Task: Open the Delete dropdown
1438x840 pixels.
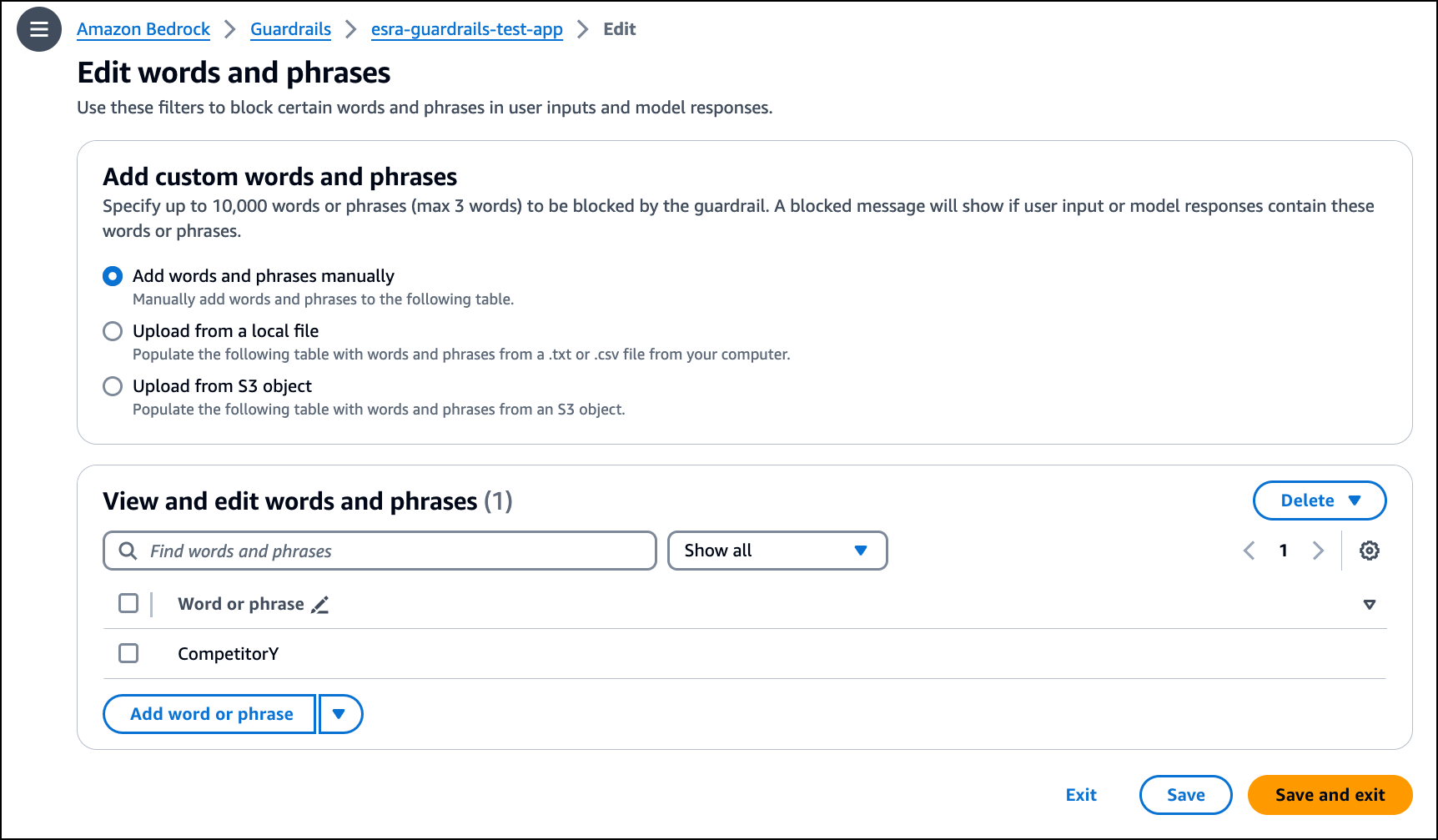Action: click(1320, 500)
